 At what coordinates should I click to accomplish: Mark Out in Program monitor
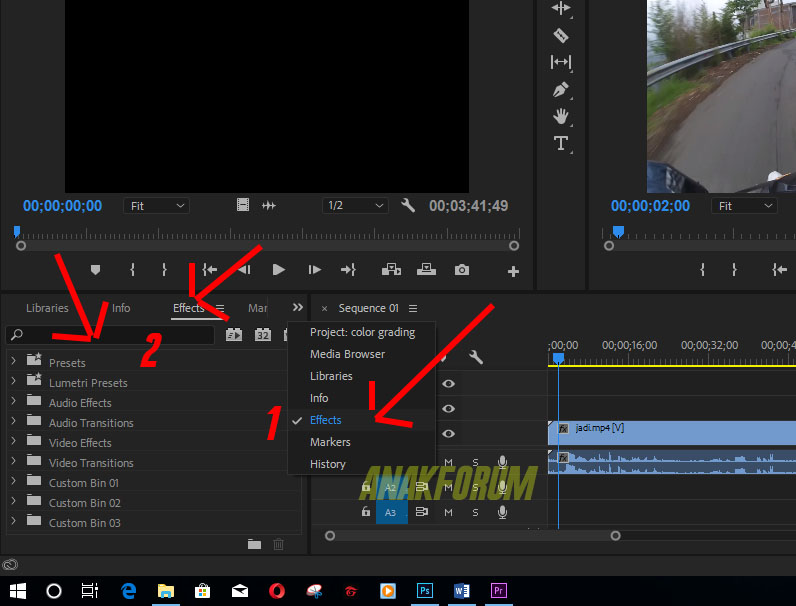734,270
